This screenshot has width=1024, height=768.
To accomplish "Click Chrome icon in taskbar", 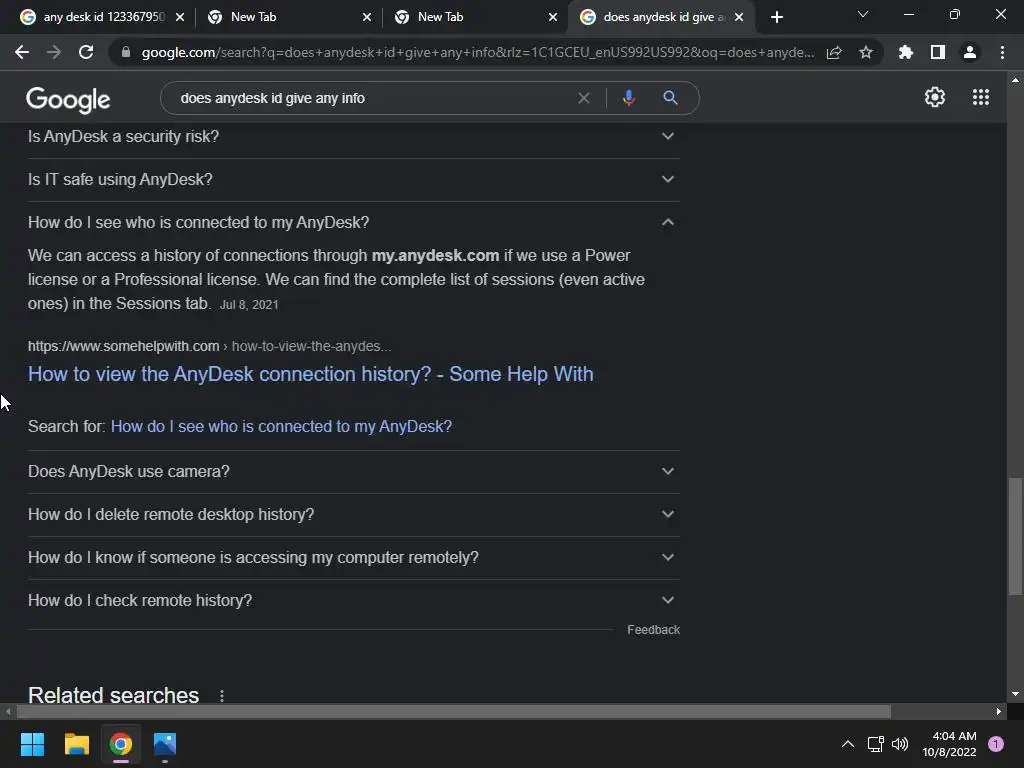I will click(x=121, y=744).
